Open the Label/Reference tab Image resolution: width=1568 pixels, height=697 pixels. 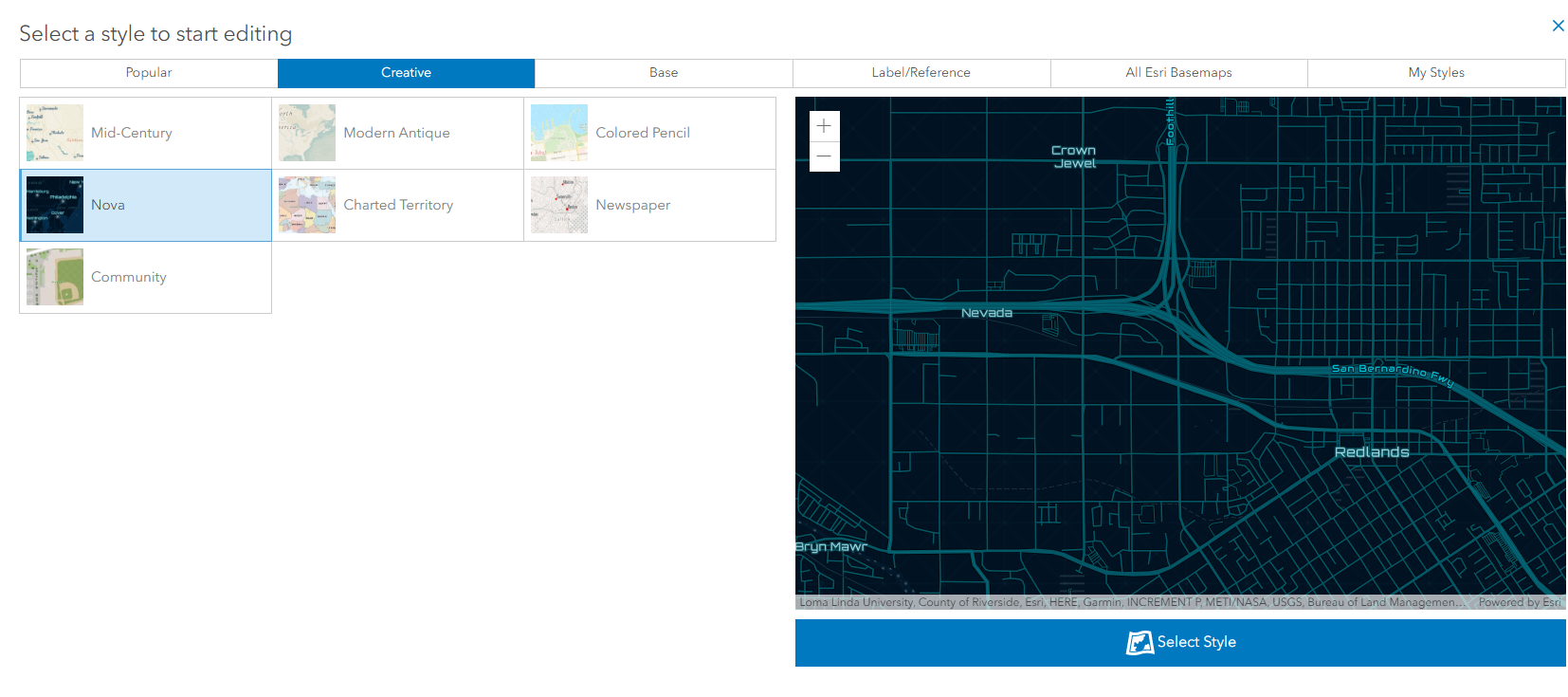point(921,73)
